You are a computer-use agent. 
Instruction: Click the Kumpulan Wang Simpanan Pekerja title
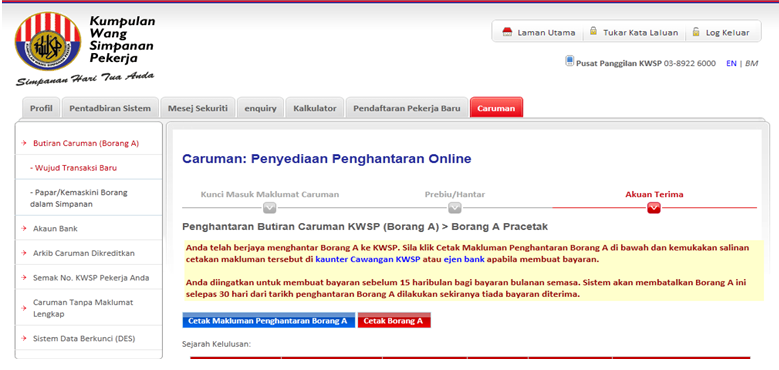pyautogui.click(x=122, y=40)
